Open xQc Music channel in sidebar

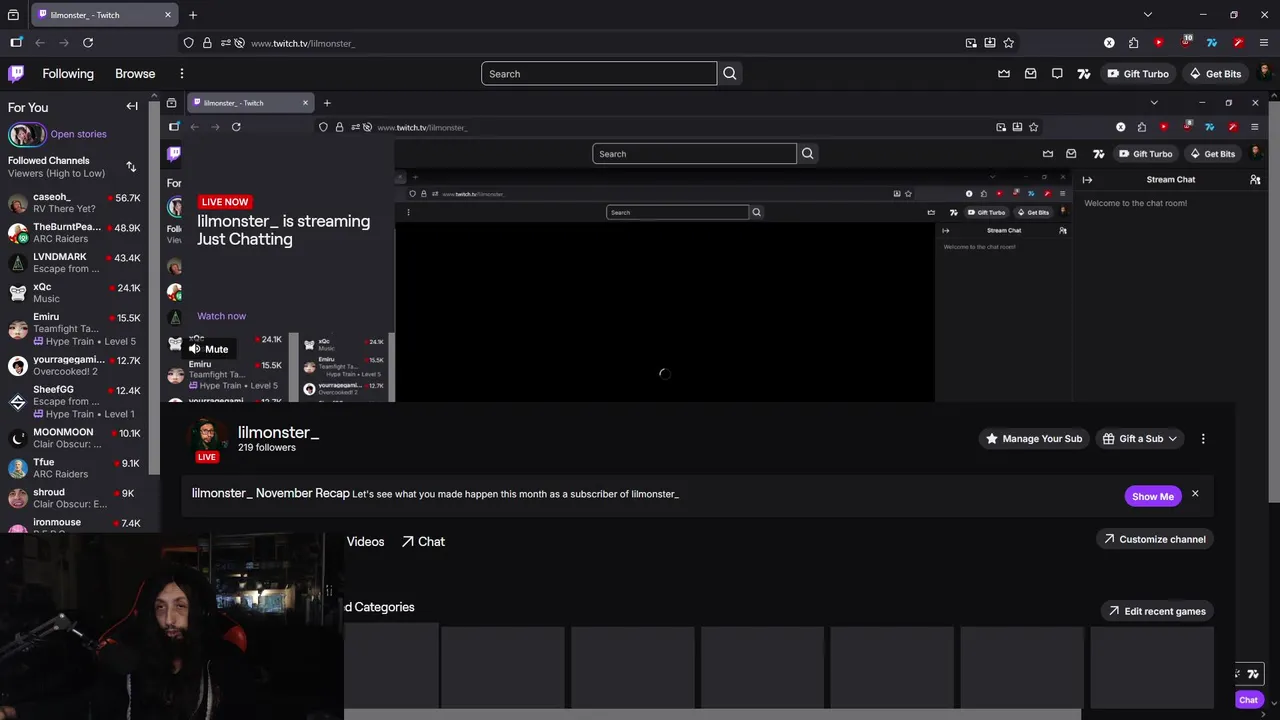[75, 293]
